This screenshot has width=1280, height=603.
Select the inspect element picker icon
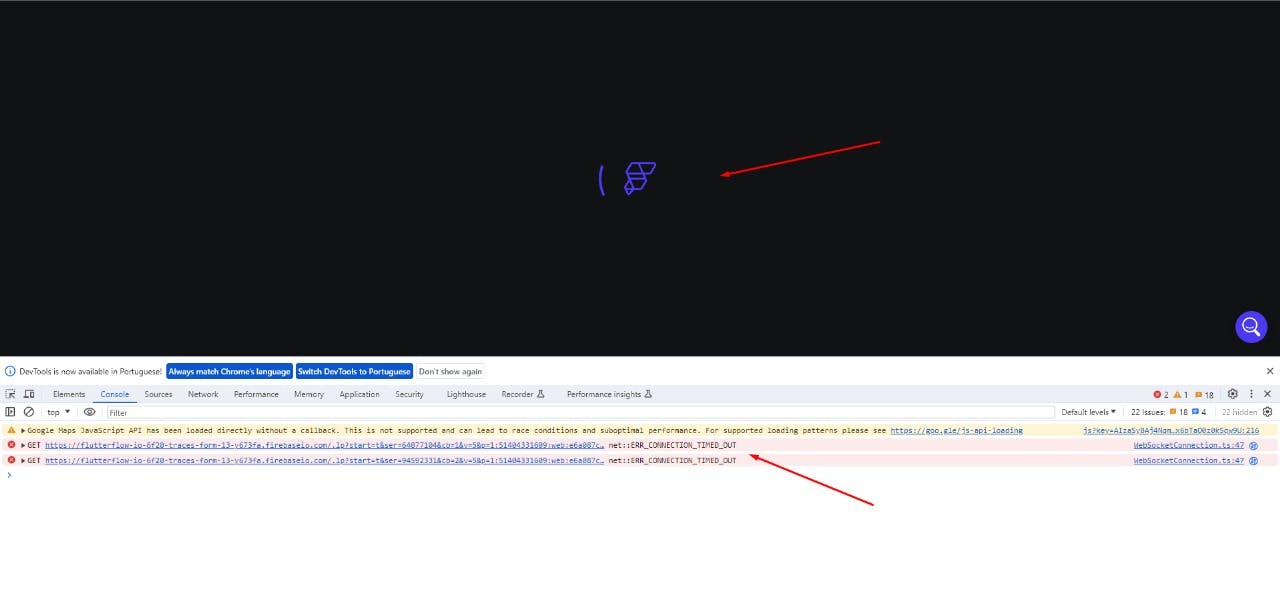10,394
